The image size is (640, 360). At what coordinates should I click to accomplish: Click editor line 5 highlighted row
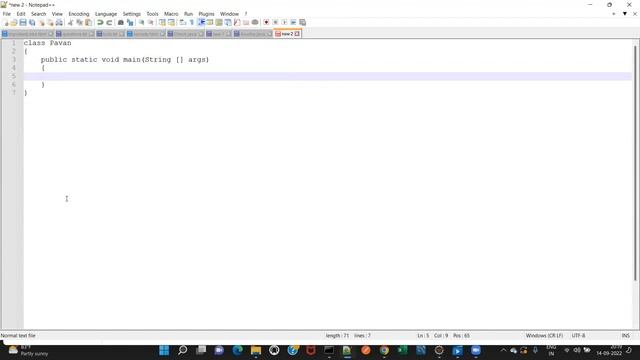pos(328,76)
